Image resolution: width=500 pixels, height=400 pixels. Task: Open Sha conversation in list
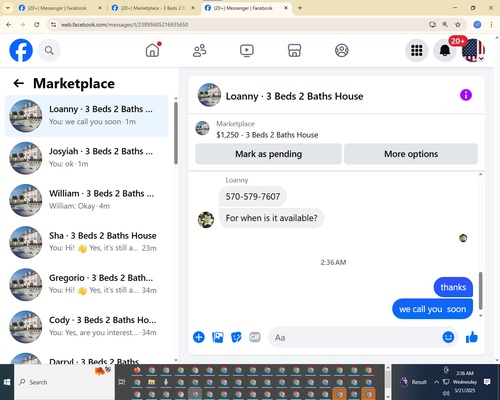point(86,242)
